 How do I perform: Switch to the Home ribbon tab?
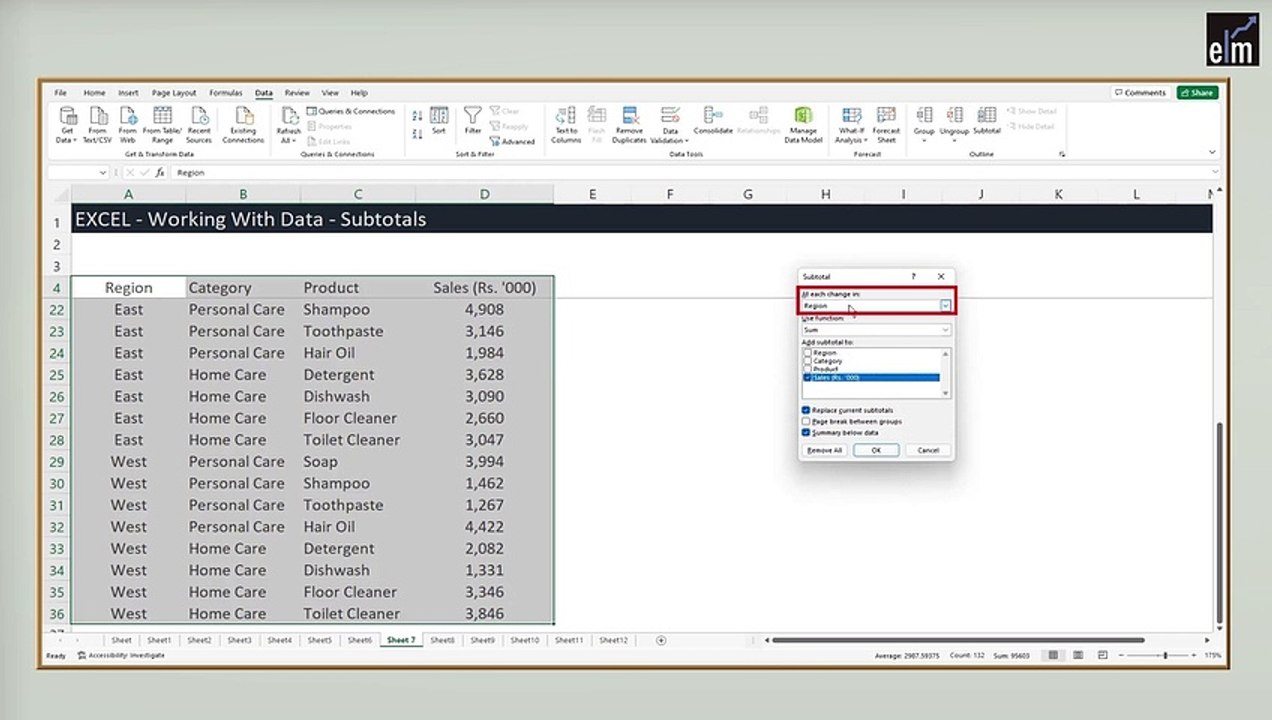point(94,93)
